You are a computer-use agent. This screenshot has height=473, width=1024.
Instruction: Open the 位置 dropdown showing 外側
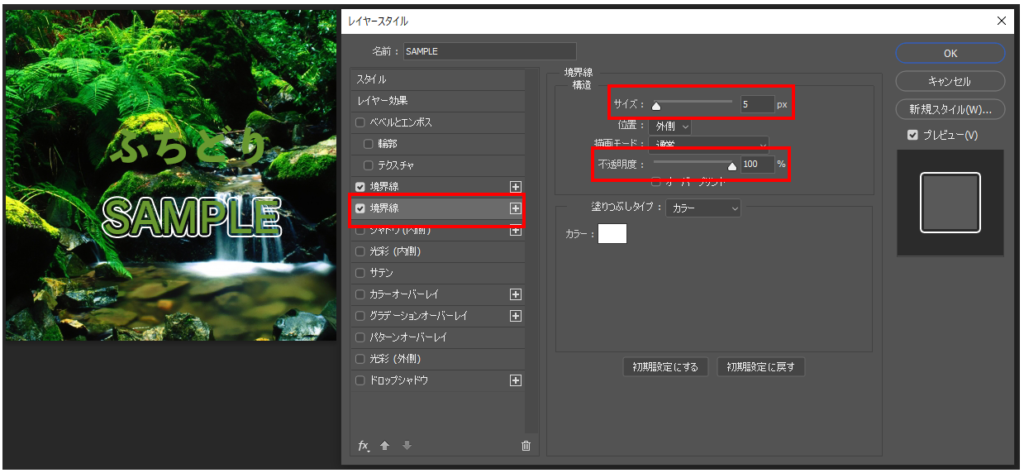pyautogui.click(x=669, y=126)
